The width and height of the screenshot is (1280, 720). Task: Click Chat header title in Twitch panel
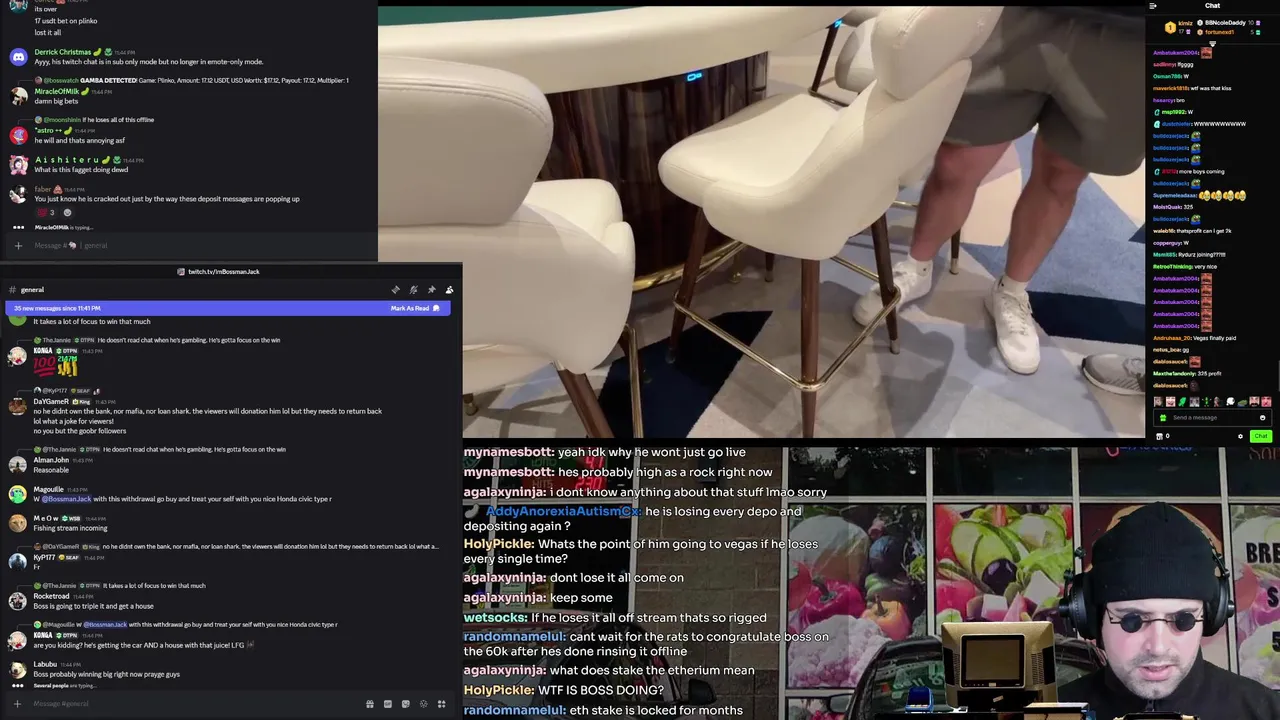click(1212, 6)
